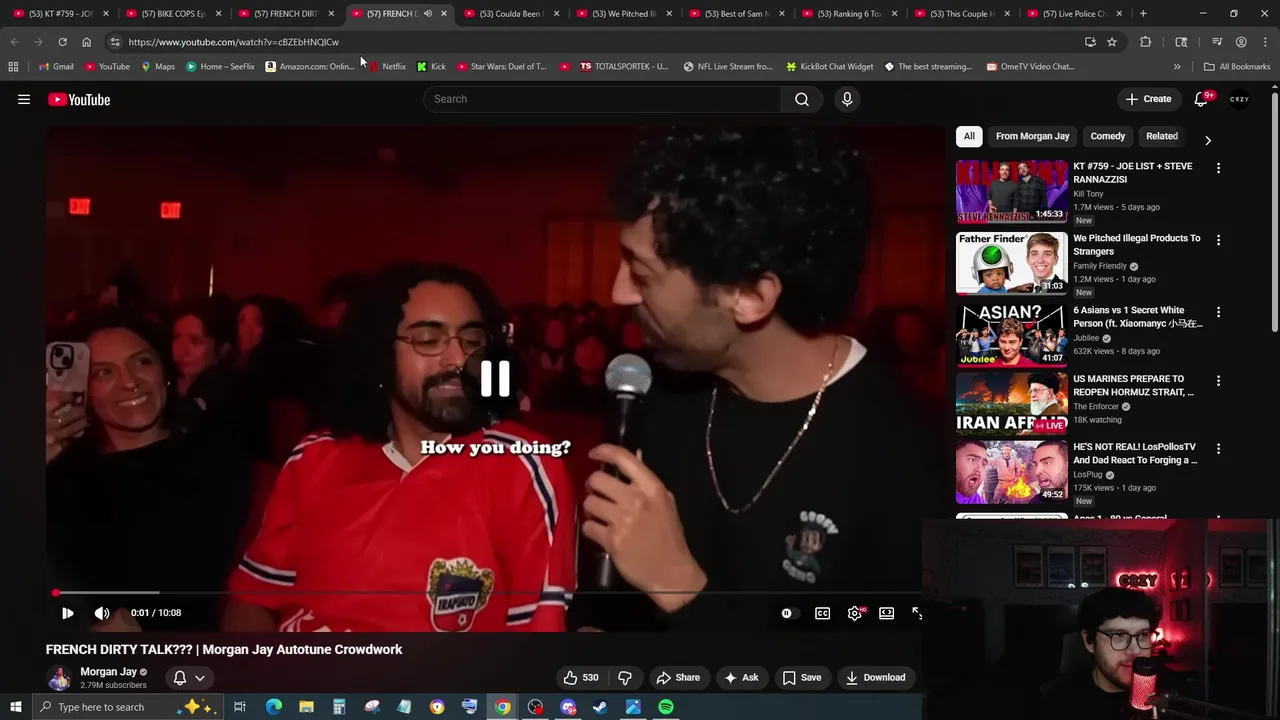Open Netflix bookmark
Screen dimensions: 1280x720
coord(387,66)
